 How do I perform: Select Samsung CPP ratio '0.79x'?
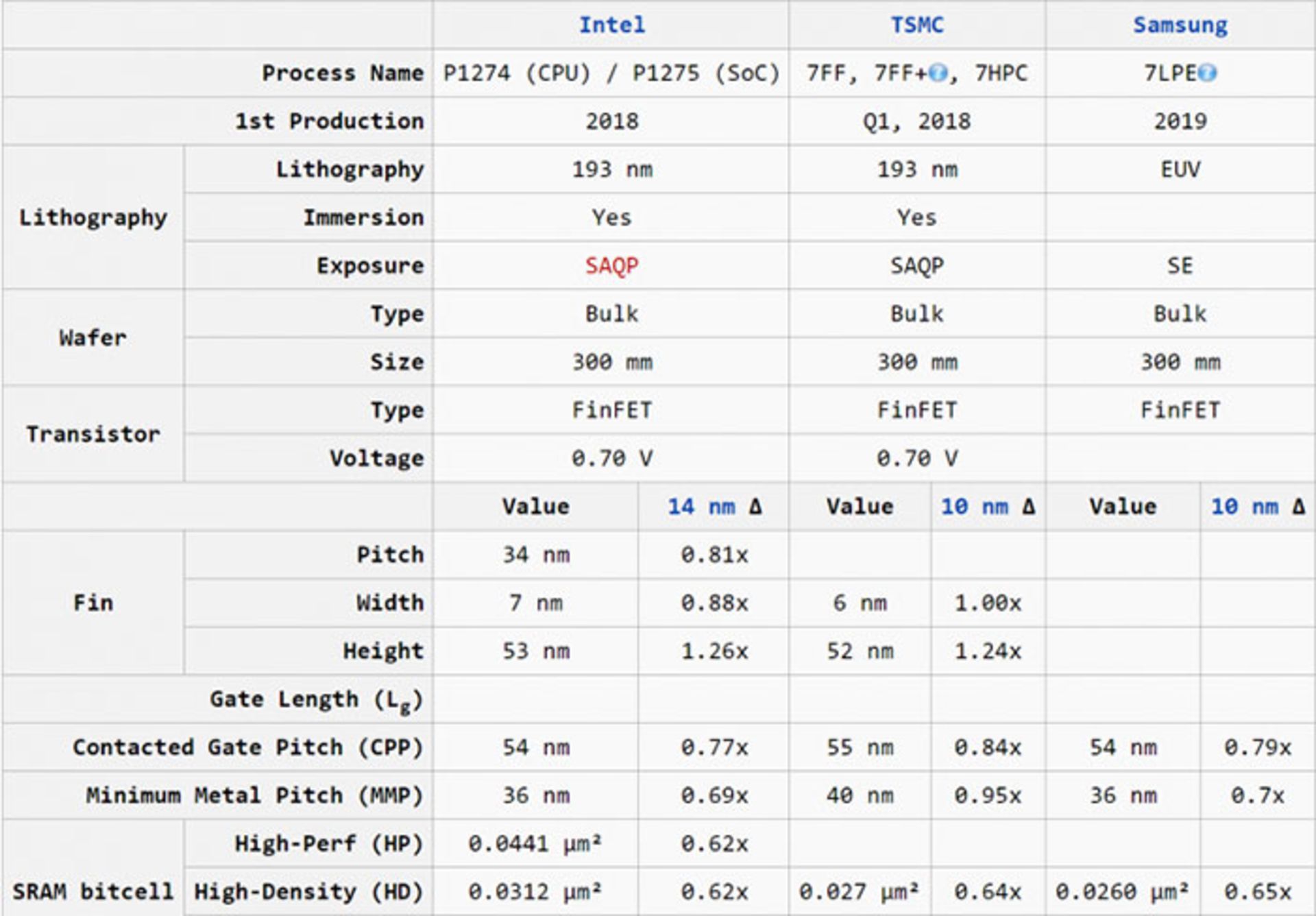1258,747
